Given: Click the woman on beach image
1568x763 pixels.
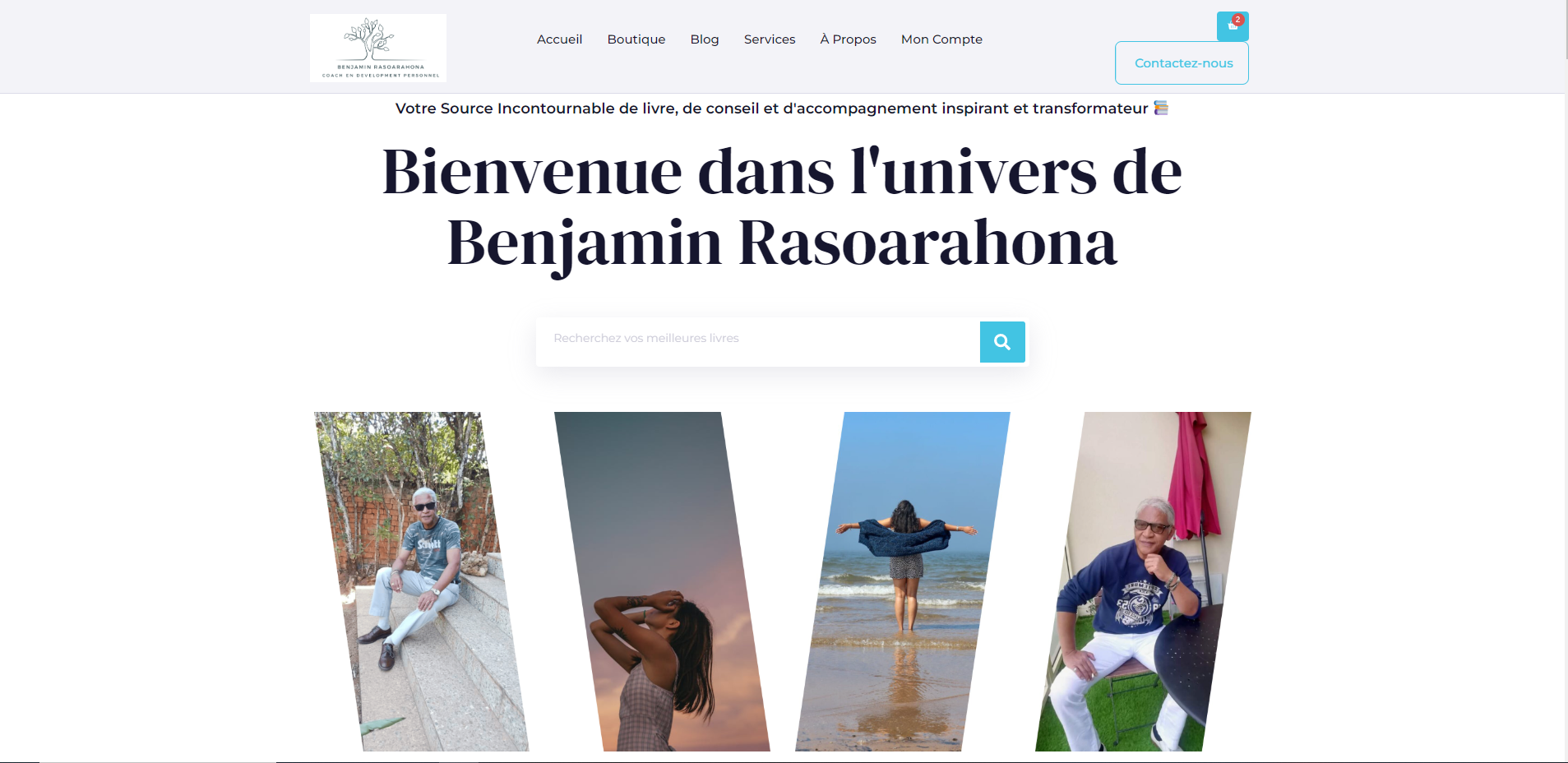Looking at the screenshot, I should pos(903,581).
